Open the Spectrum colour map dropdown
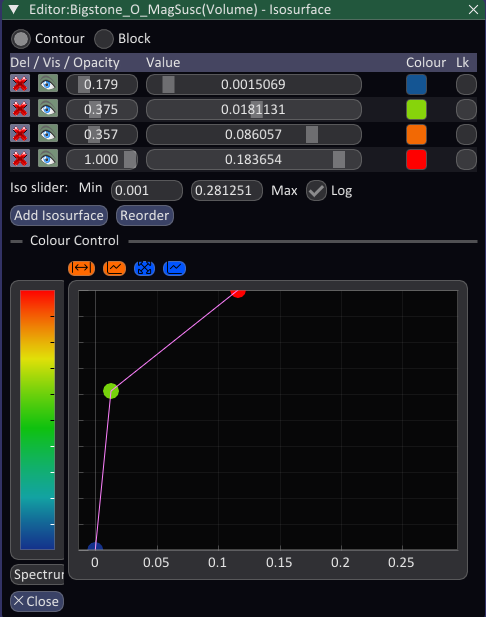Screen dimensions: 486x617 click(38, 575)
